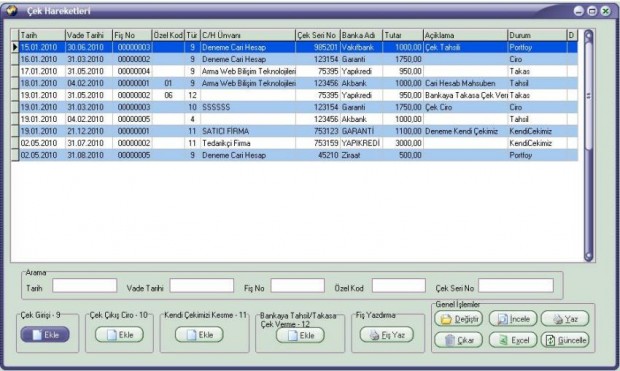Maximize the Çek Hareketleri window

click(592, 11)
